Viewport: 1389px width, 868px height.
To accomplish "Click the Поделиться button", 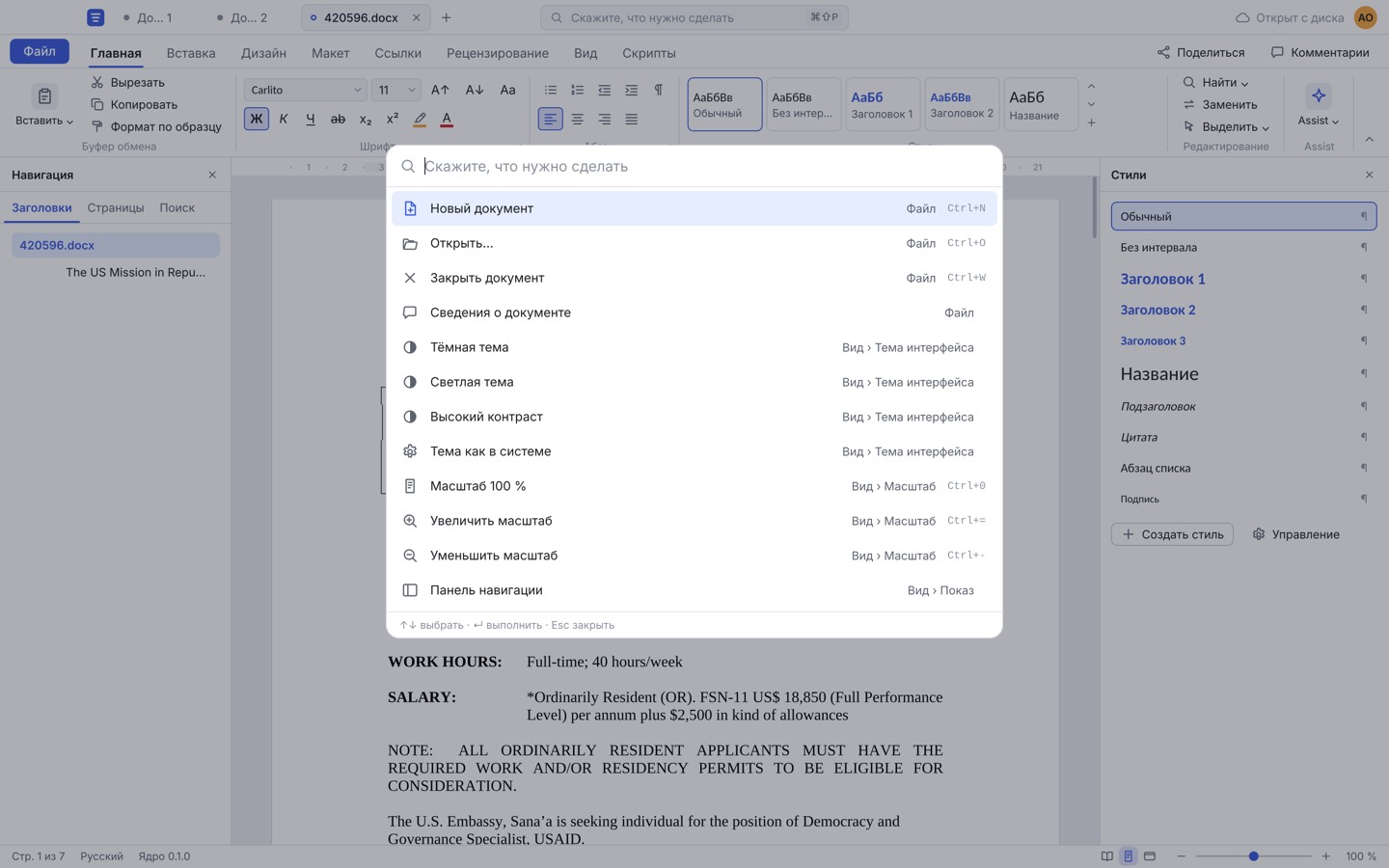I will pyautogui.click(x=1201, y=52).
